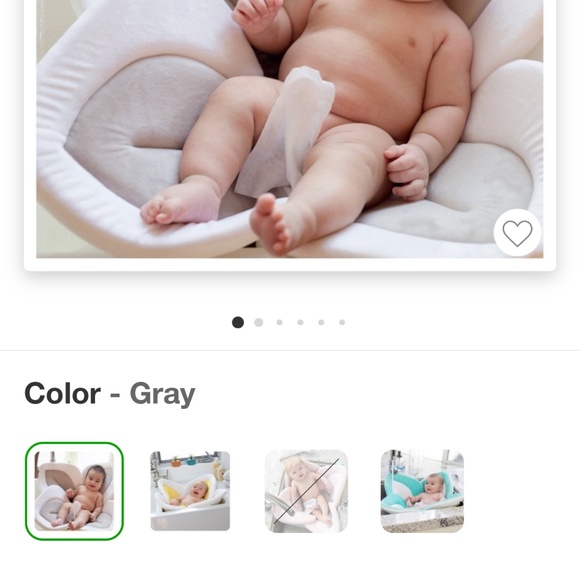Select the fifth image pagination dot

(x=321, y=322)
